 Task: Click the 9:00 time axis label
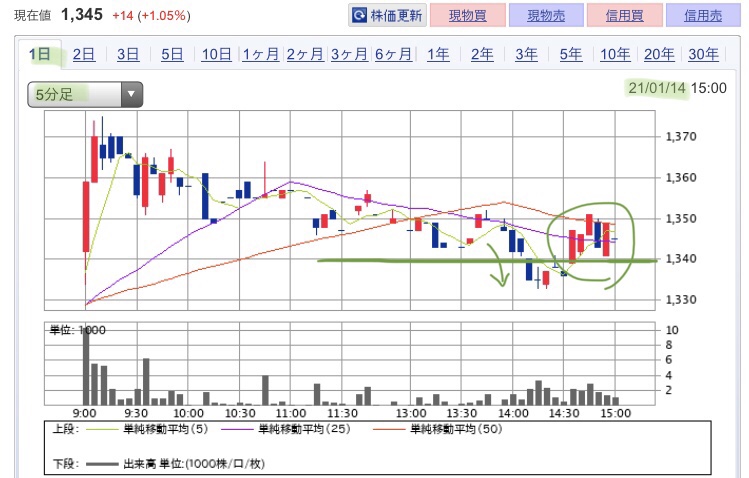[85, 413]
